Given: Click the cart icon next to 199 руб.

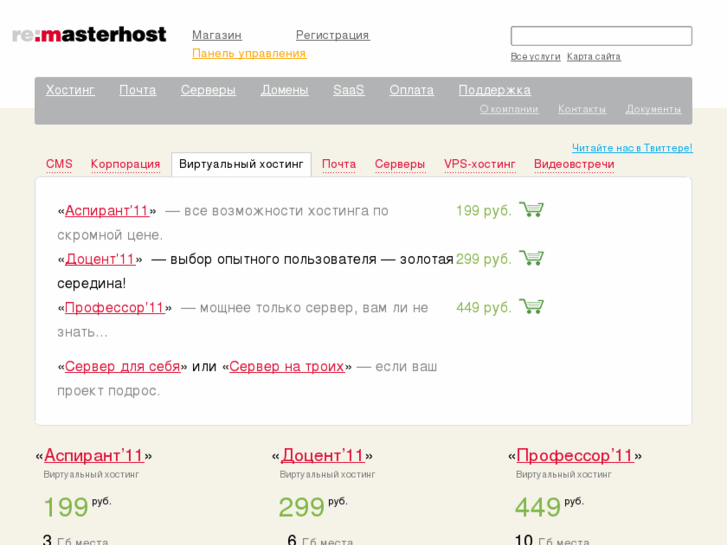Looking at the screenshot, I should pyautogui.click(x=531, y=210).
